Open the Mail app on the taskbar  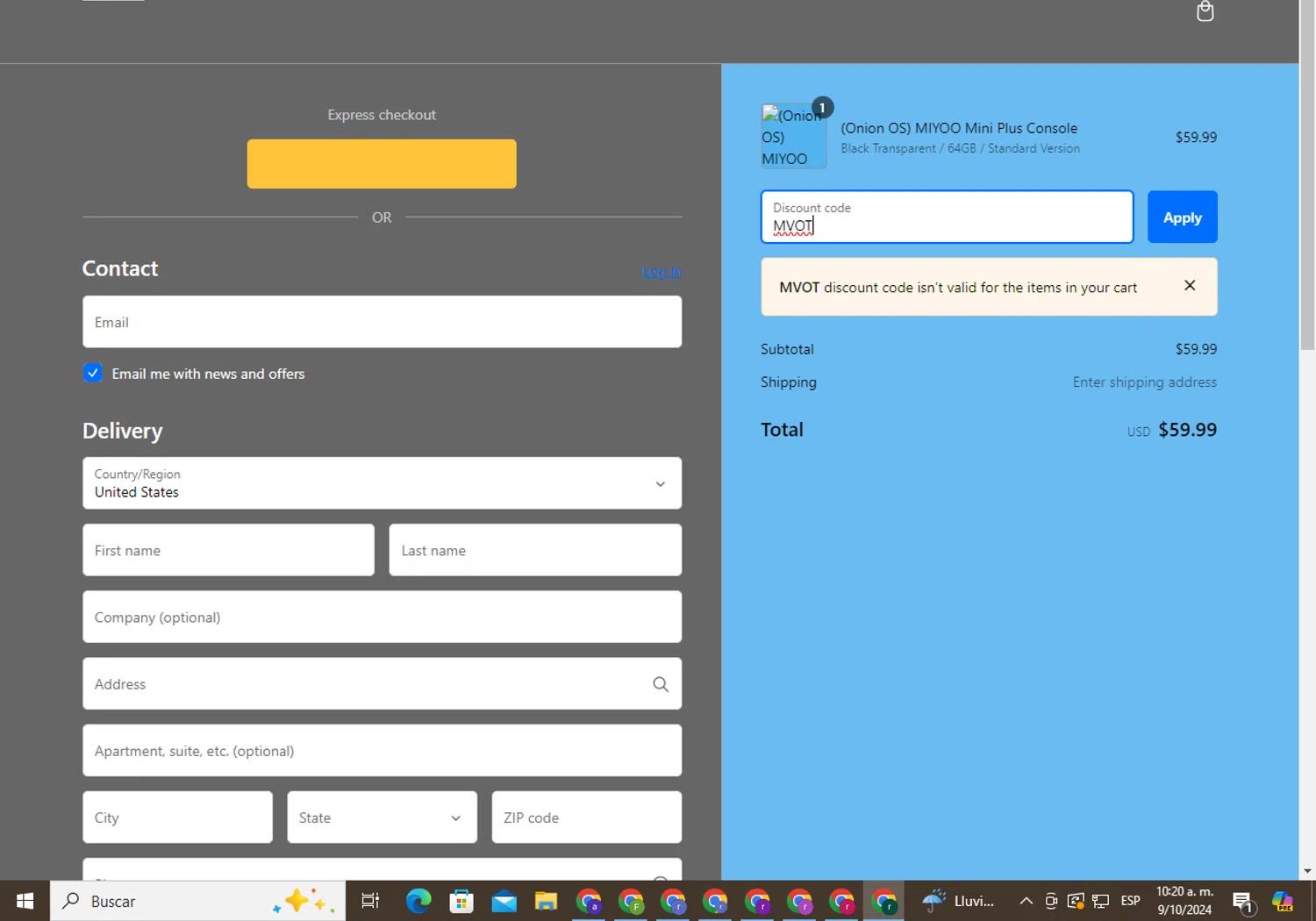(504, 901)
